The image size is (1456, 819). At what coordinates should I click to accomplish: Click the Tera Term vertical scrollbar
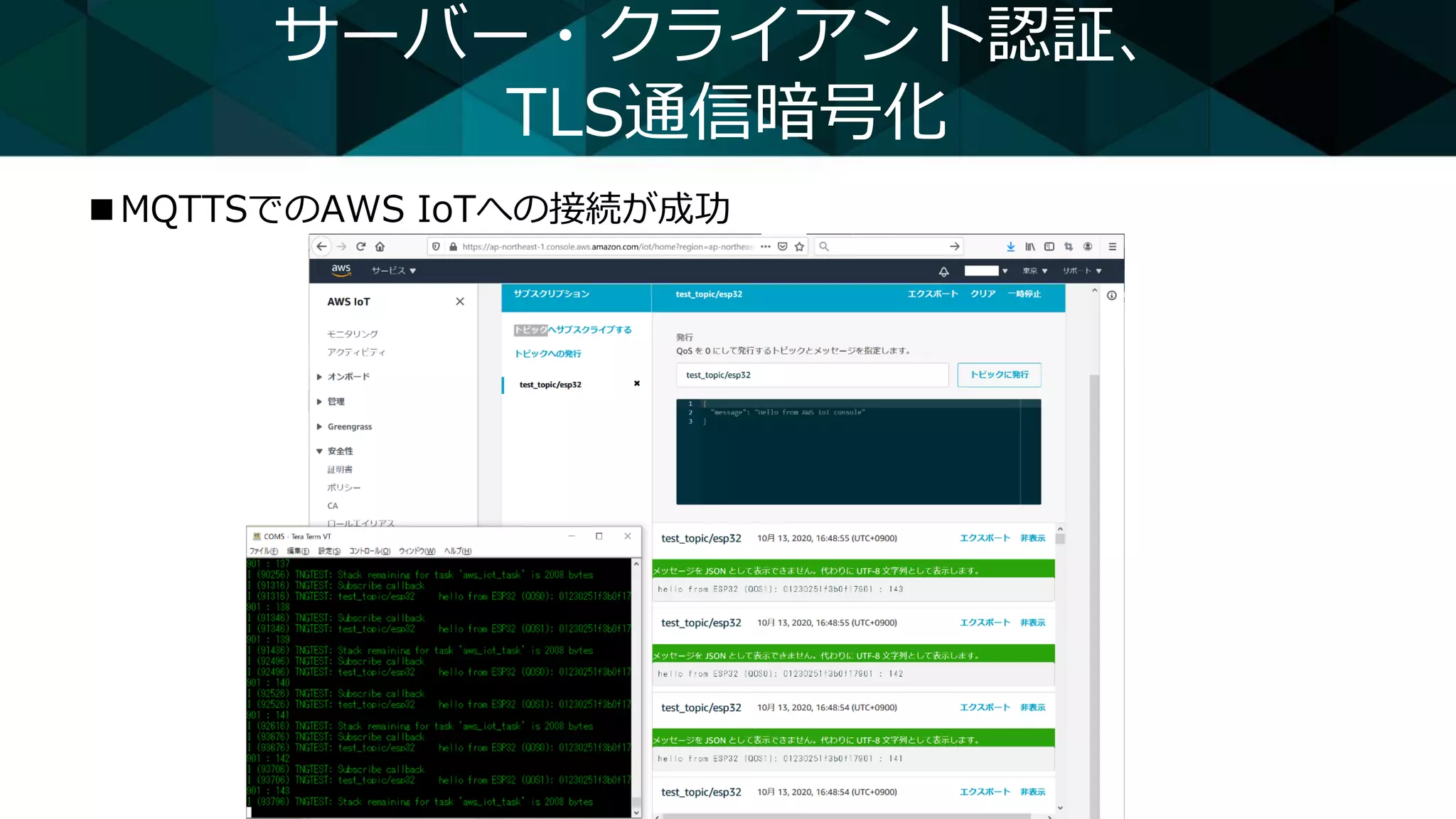point(636,687)
